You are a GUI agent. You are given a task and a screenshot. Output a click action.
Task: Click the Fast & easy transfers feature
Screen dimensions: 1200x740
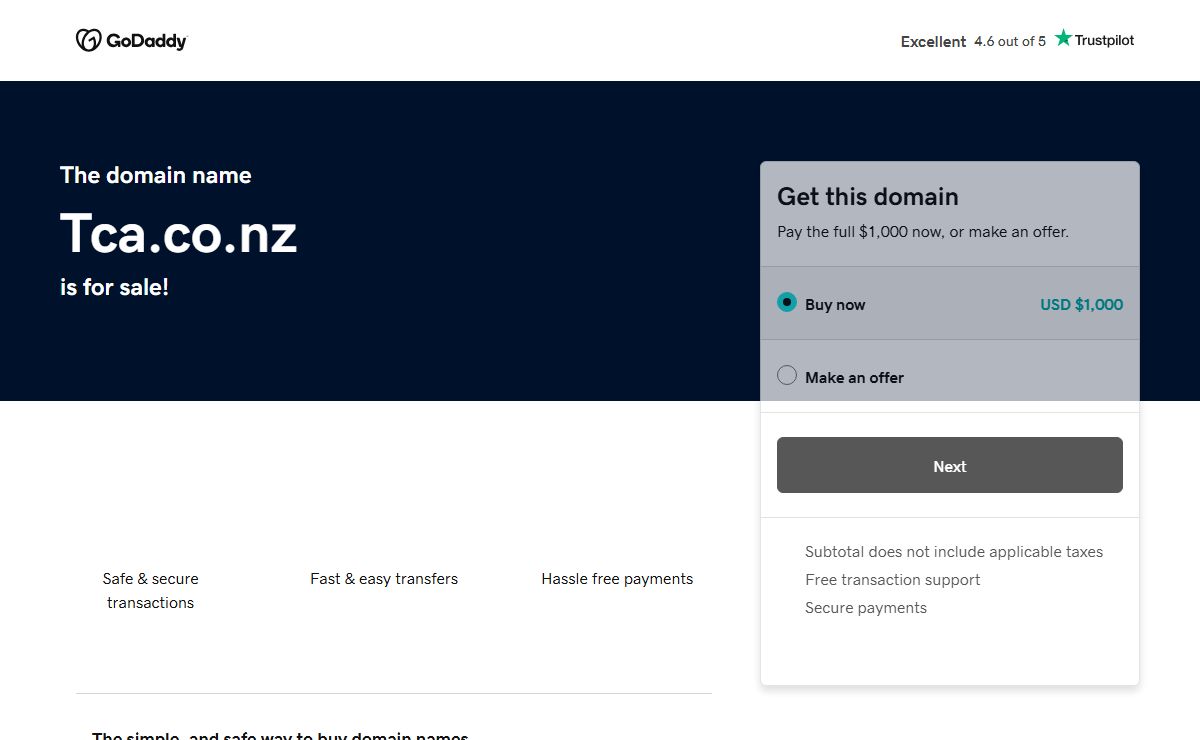click(384, 579)
